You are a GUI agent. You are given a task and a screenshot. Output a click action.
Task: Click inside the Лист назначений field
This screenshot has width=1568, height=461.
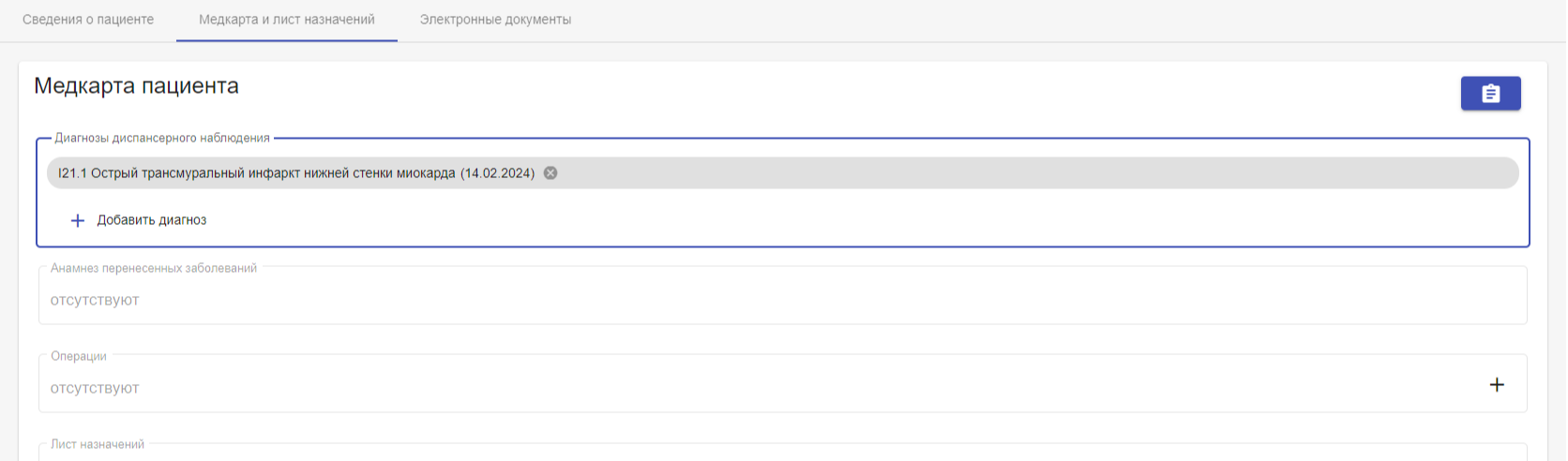[782, 453]
